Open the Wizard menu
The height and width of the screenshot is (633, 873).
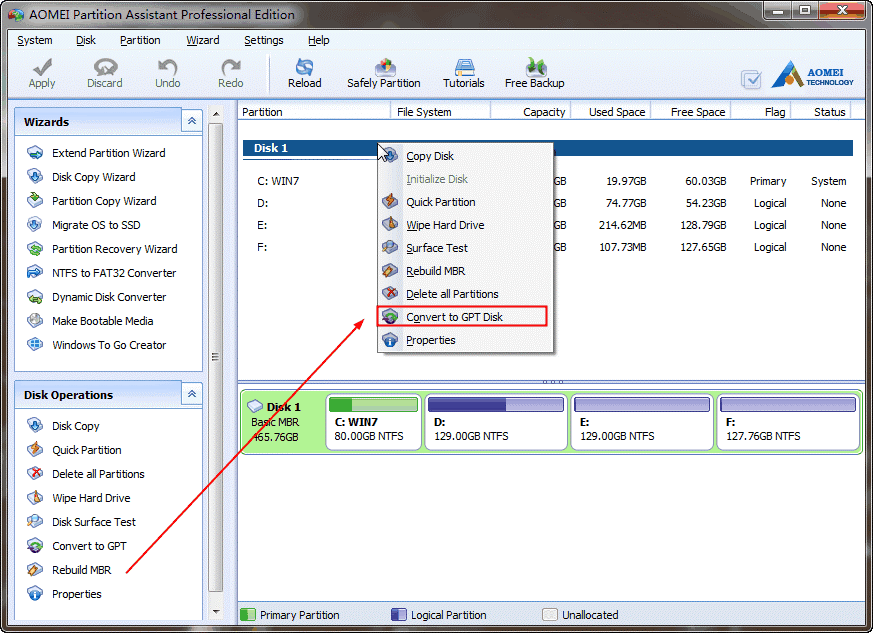[203, 40]
